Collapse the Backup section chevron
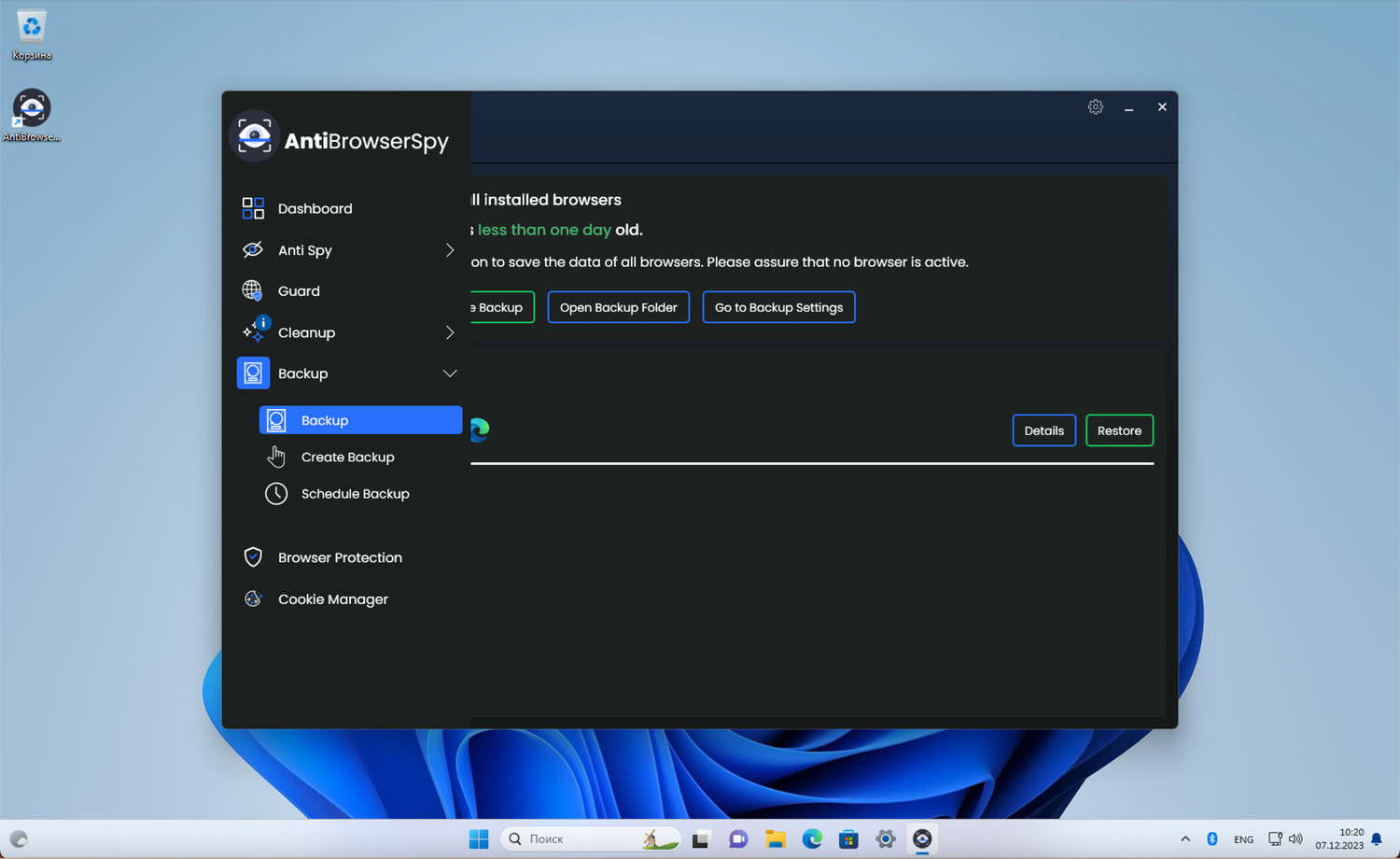The width and height of the screenshot is (1400, 859). click(x=449, y=373)
